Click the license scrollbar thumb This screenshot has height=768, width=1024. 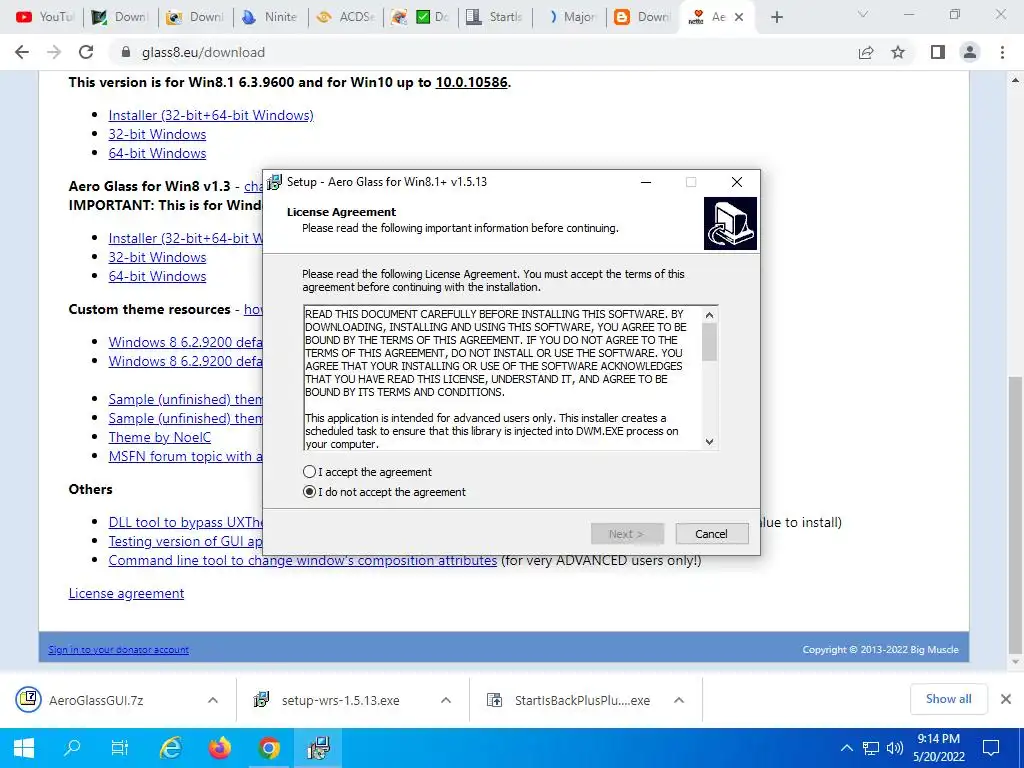[x=709, y=342]
